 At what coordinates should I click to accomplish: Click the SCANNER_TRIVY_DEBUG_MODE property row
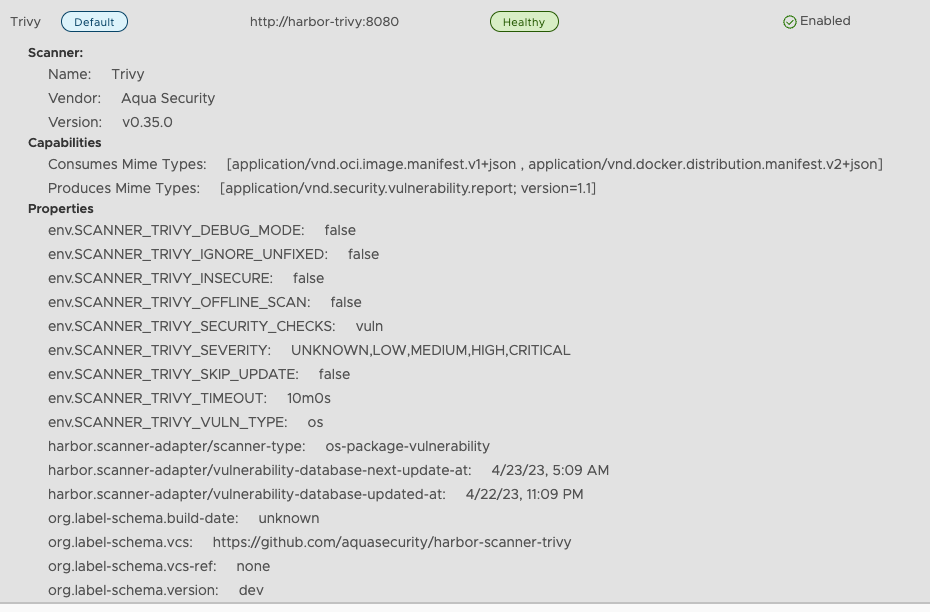176,230
